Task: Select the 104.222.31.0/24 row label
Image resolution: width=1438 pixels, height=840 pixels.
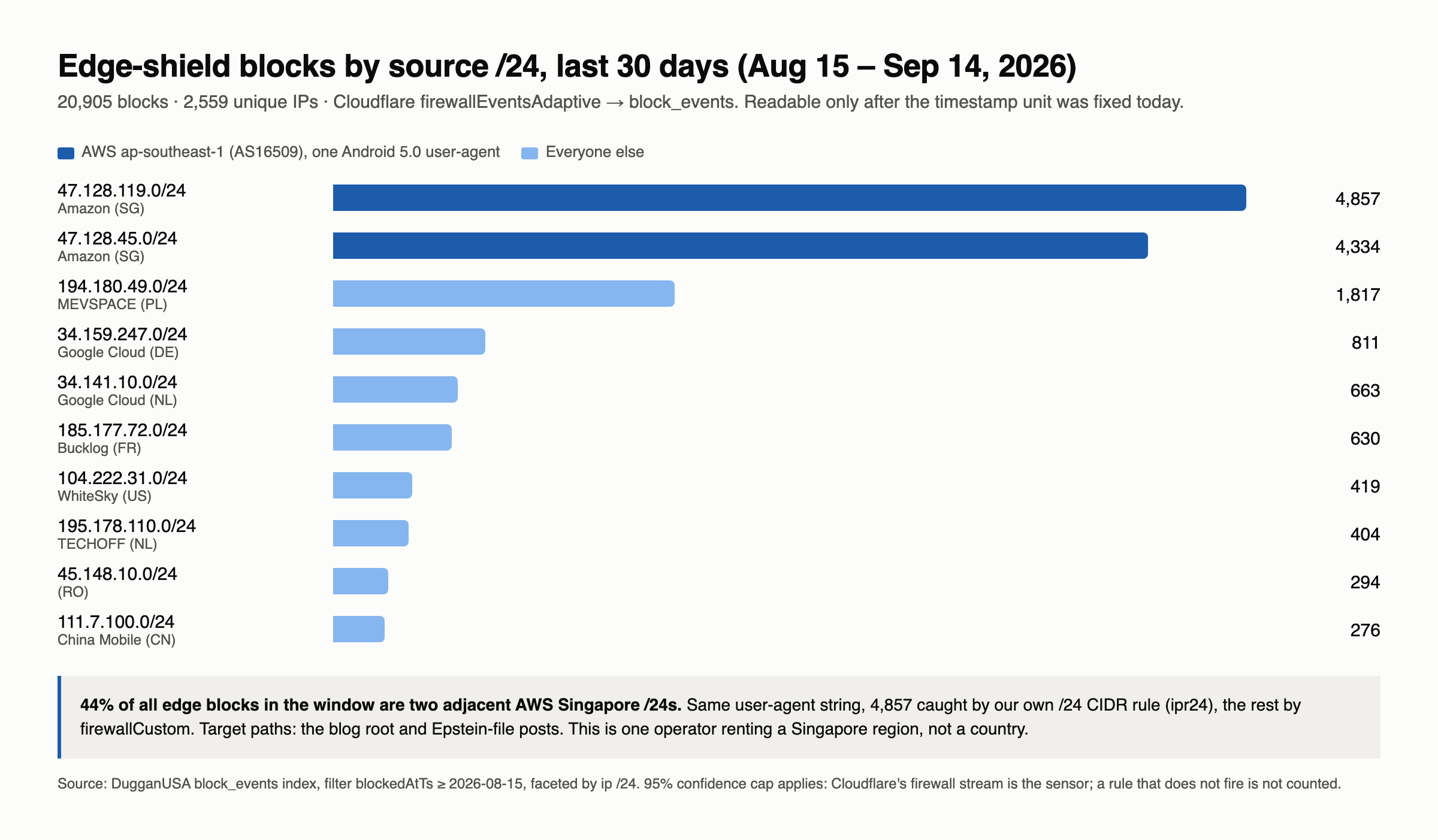Action: tap(122, 478)
